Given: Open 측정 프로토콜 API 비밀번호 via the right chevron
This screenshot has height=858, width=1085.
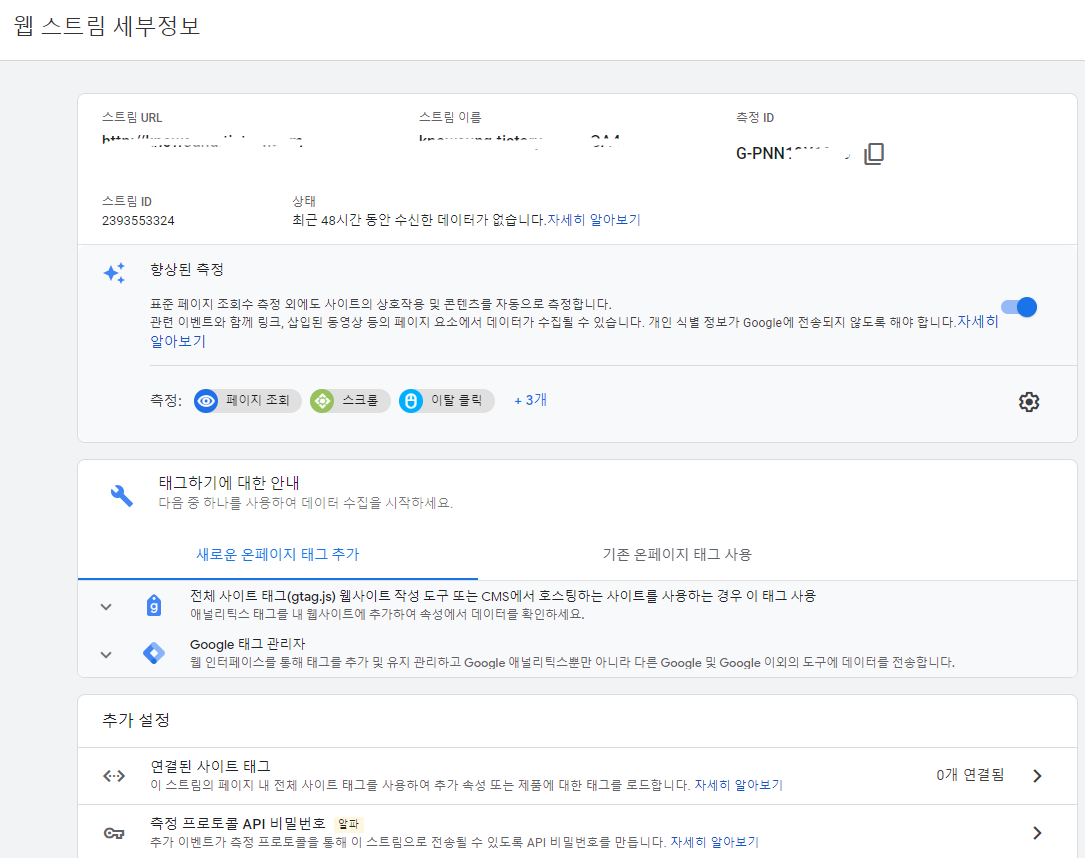Looking at the screenshot, I should point(1037,833).
